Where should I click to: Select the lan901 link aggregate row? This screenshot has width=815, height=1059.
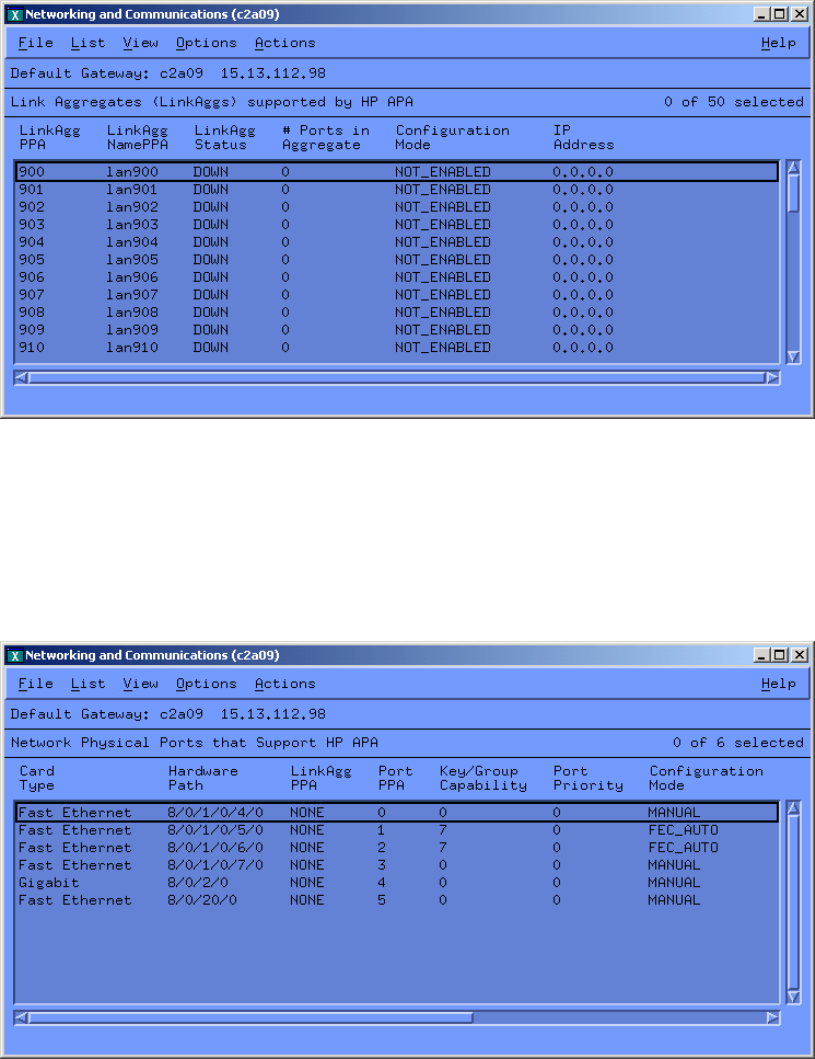(x=396, y=189)
